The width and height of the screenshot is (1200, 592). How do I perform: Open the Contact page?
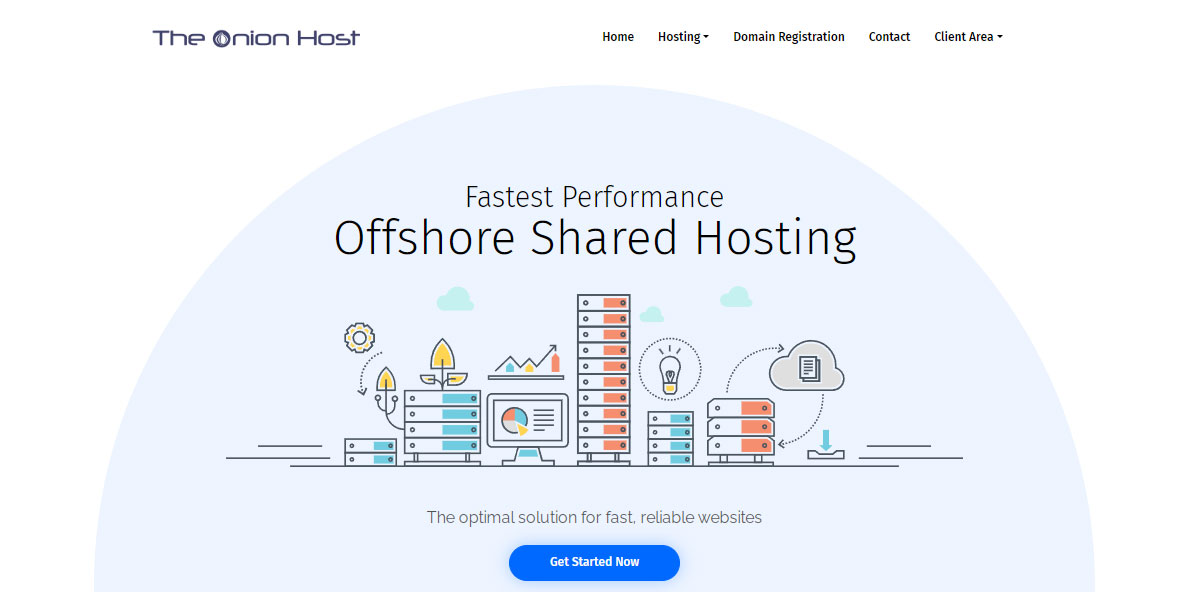pyautogui.click(x=889, y=37)
